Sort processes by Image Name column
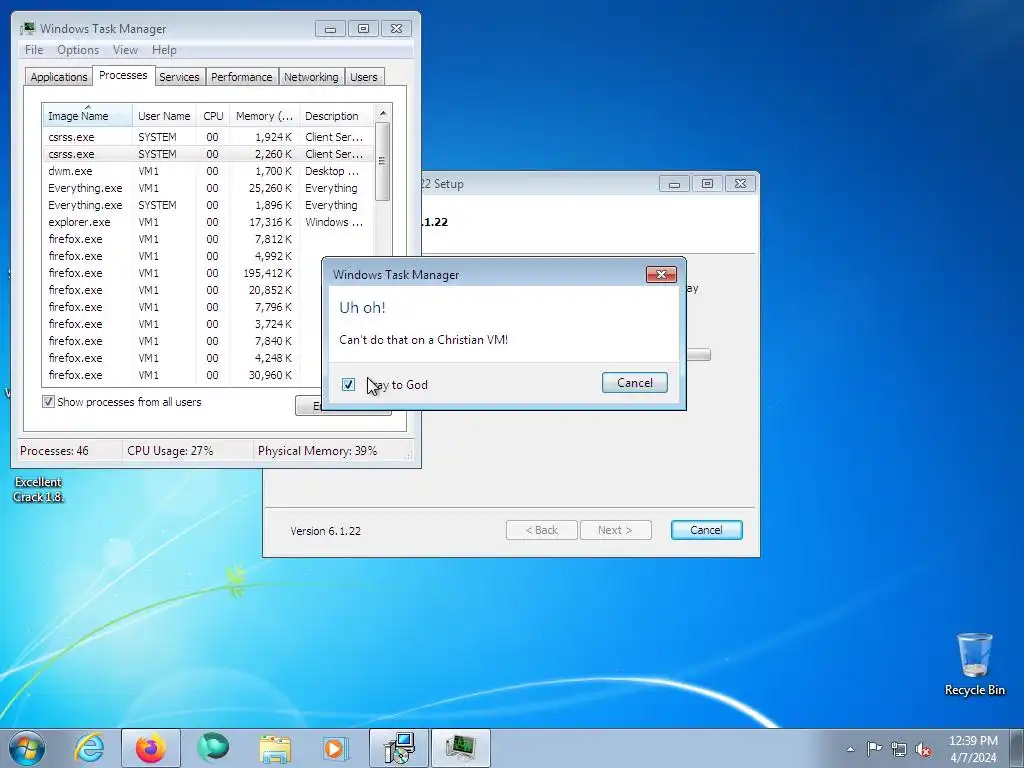Viewport: 1024px width, 768px height. coord(88,116)
